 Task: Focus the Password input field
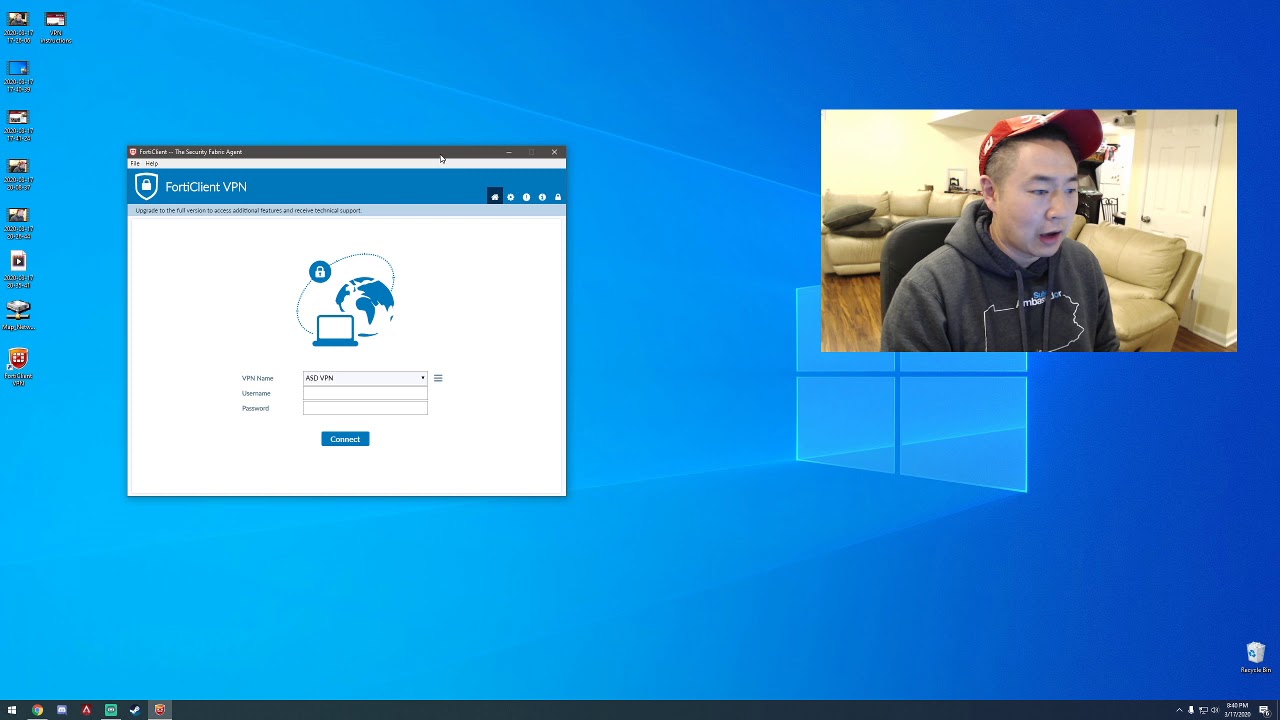[x=365, y=408]
